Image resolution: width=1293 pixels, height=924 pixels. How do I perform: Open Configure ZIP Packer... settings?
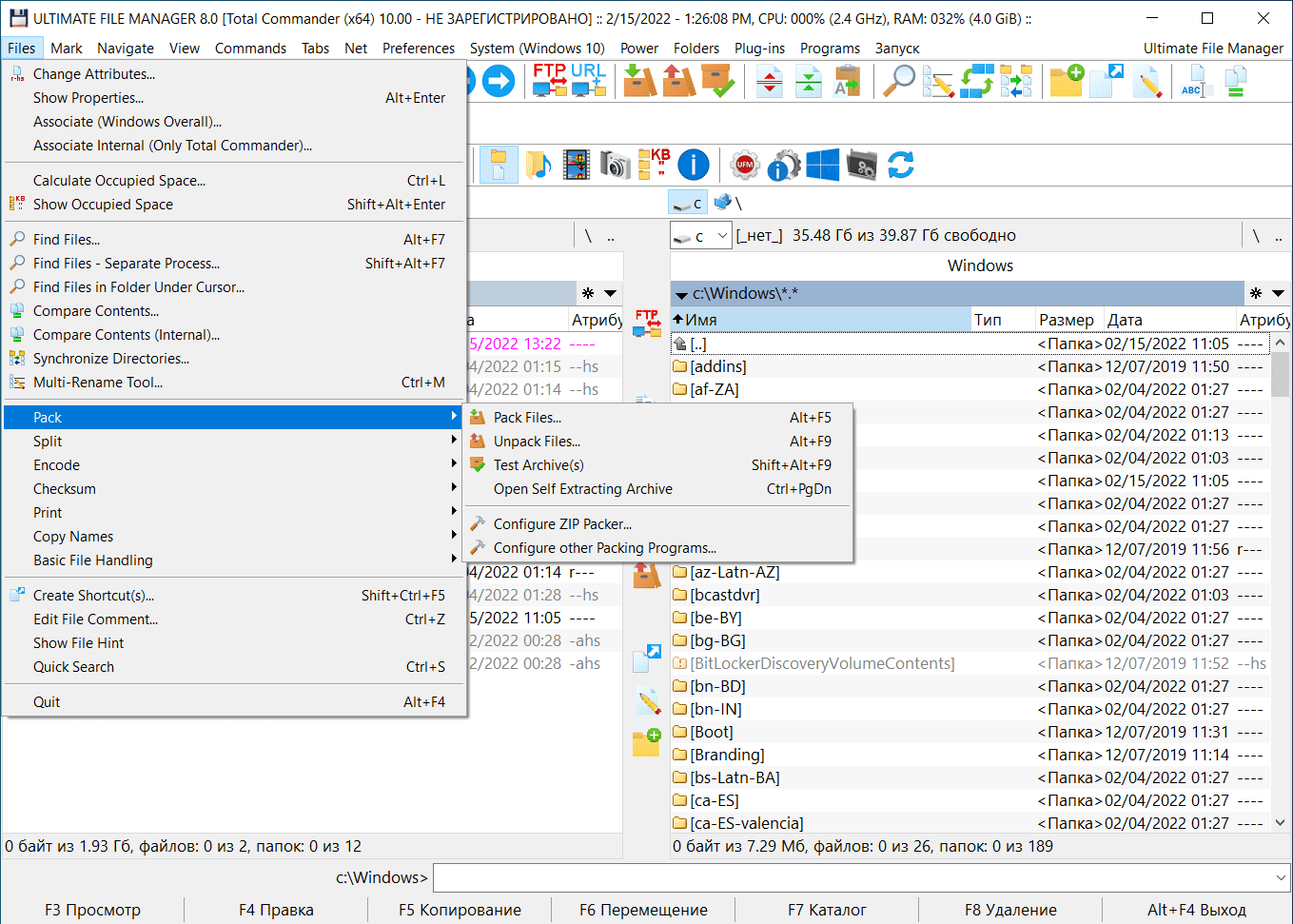[658, 524]
